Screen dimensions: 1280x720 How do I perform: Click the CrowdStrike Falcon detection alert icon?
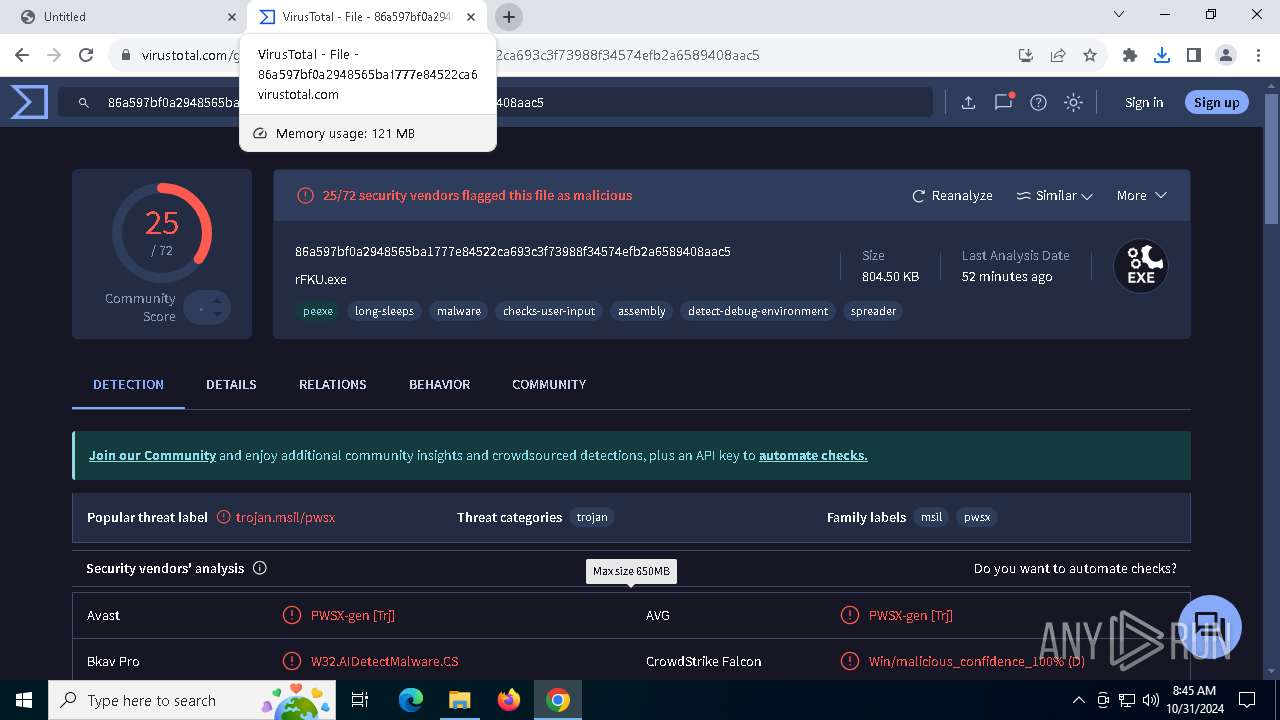click(850, 661)
